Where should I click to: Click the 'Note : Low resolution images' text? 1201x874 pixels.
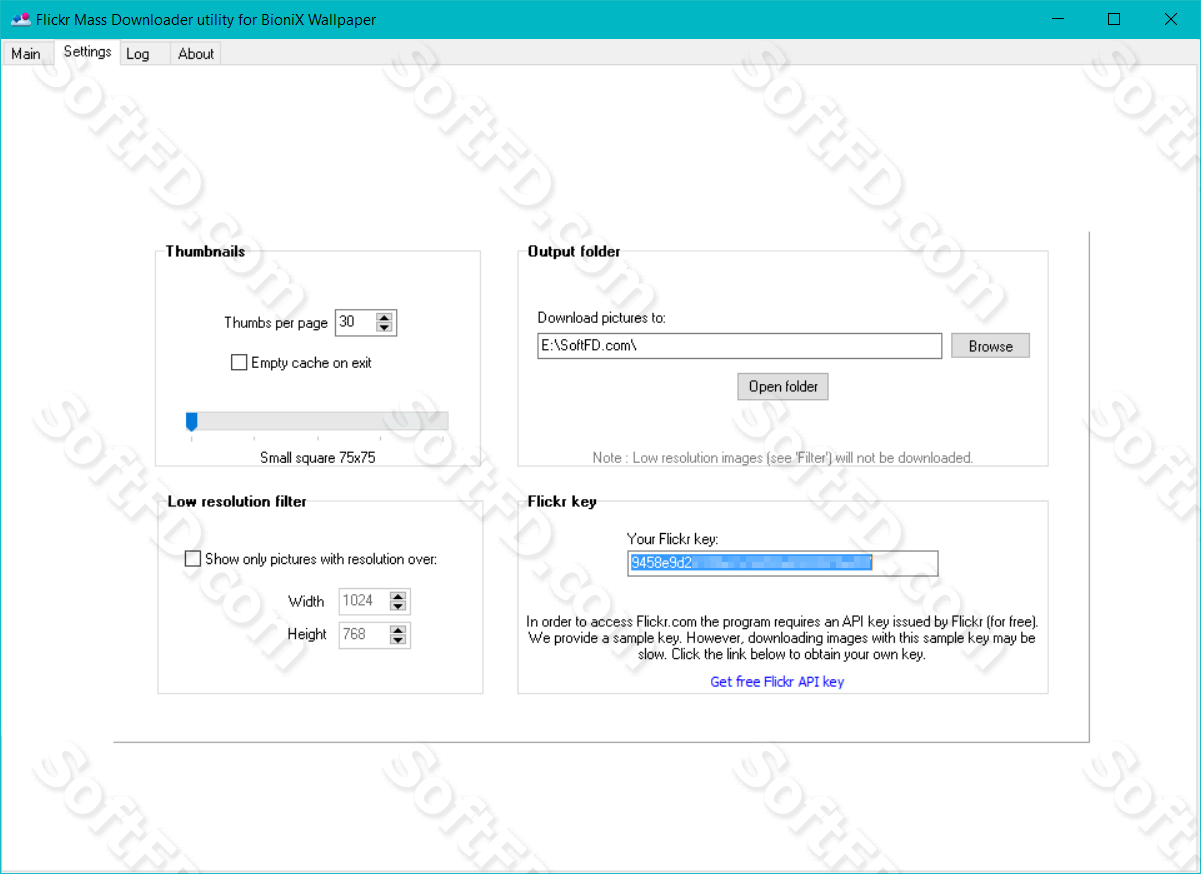point(782,458)
